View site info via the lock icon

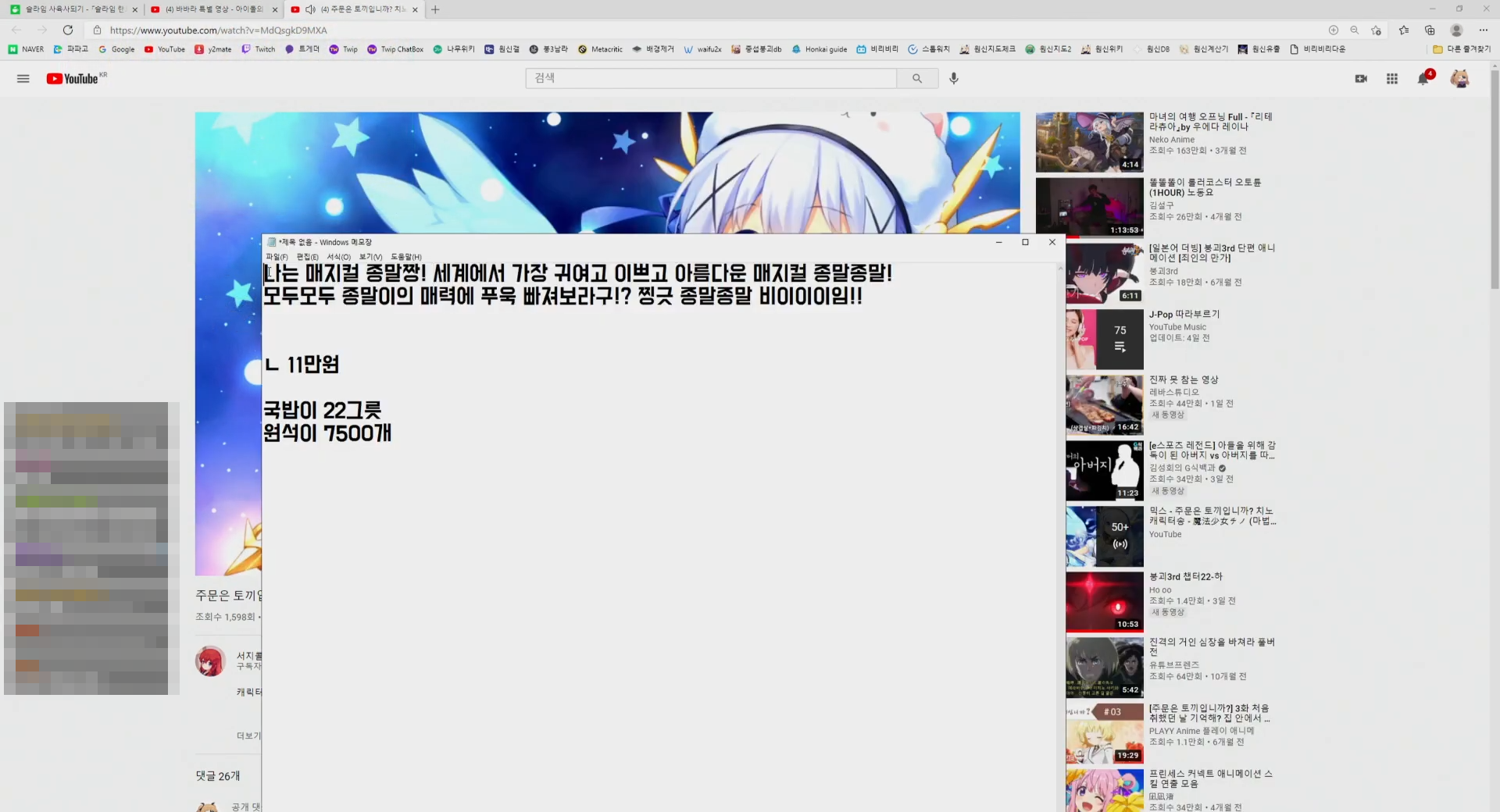pos(97,30)
